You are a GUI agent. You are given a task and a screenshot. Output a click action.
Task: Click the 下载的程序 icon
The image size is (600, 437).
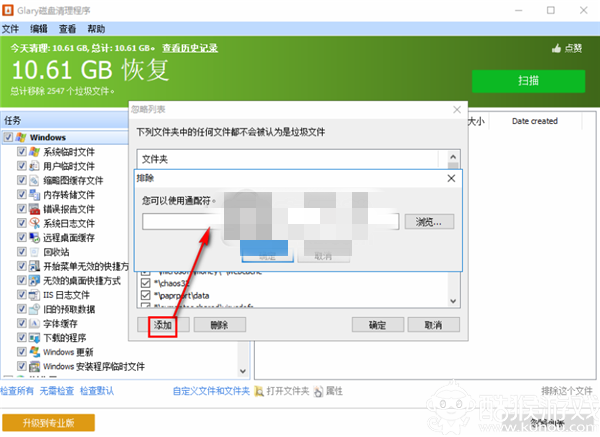point(34,338)
